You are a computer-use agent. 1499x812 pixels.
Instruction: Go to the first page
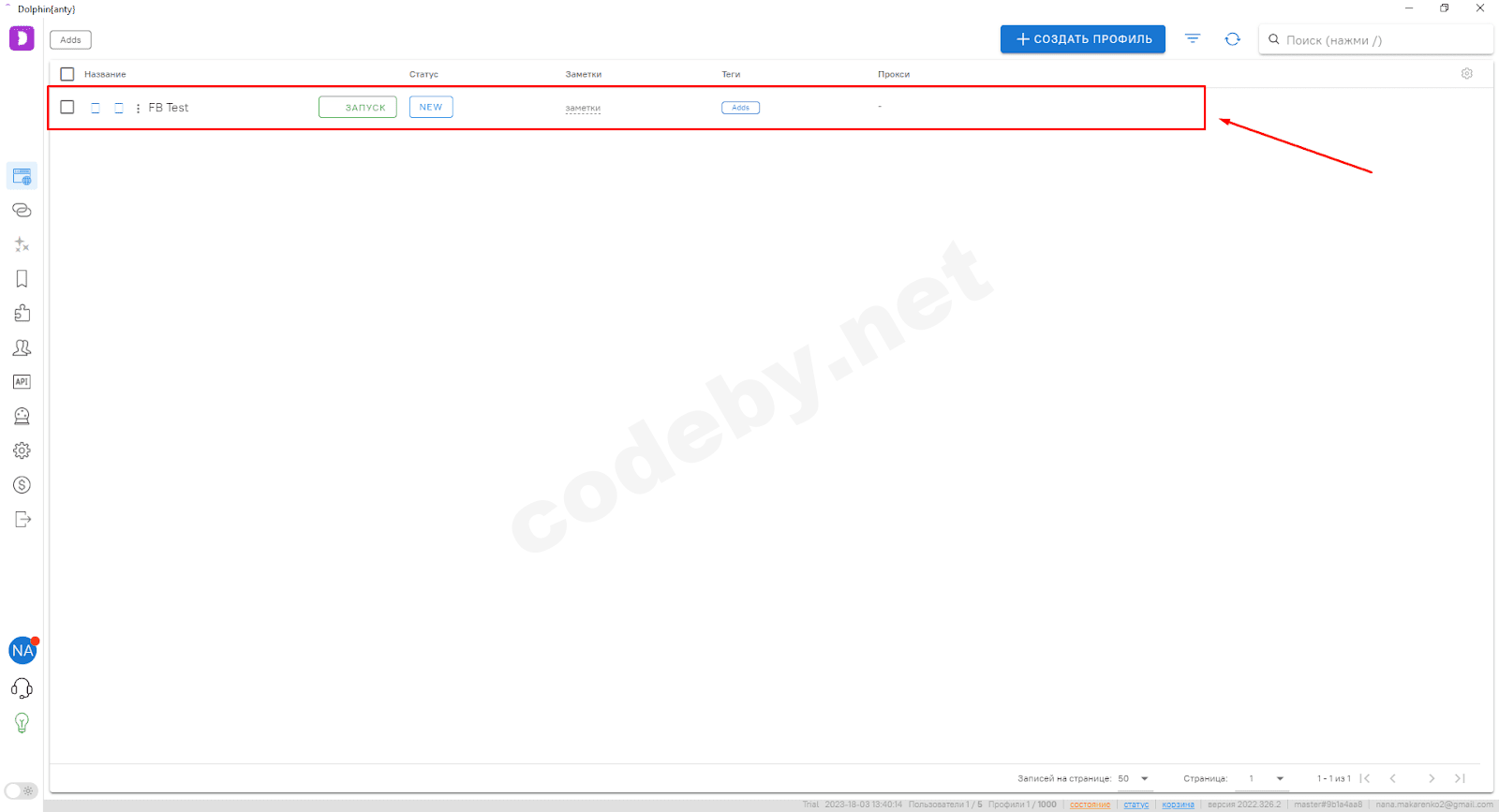[x=1365, y=778]
